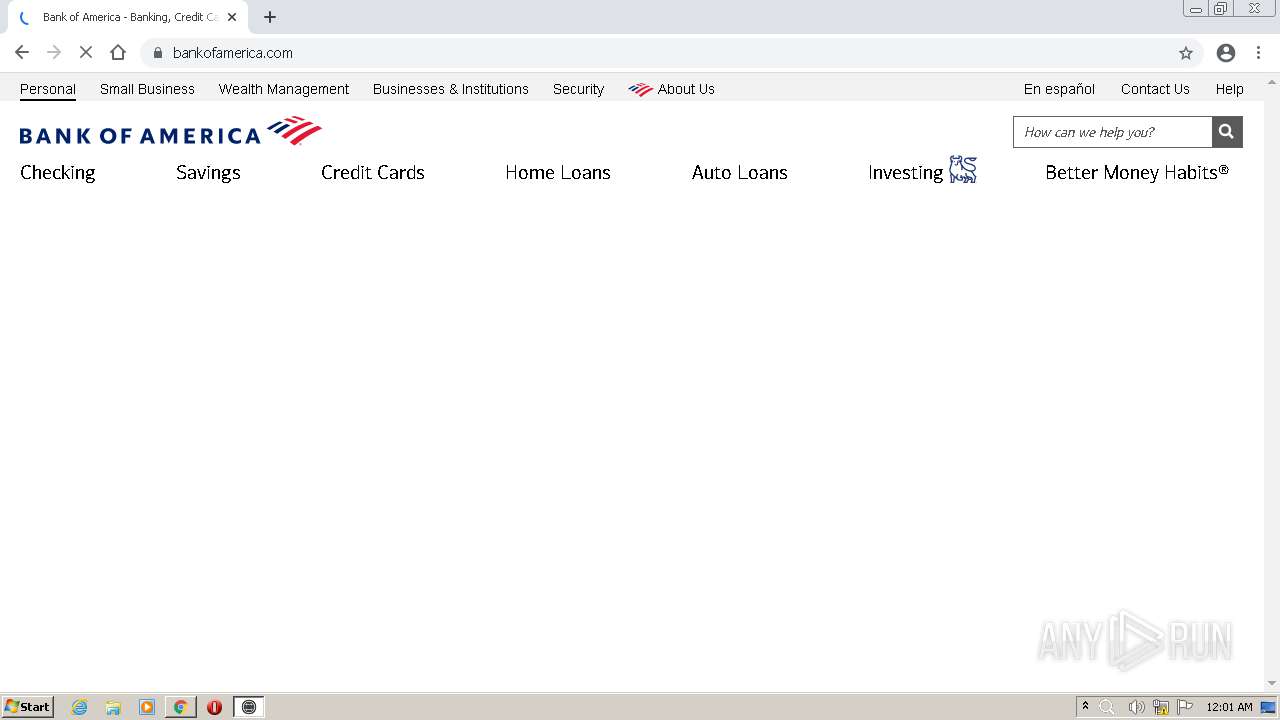Viewport: 1280px width, 720px height.
Task: Open the Windows Start menu
Action: (27, 706)
